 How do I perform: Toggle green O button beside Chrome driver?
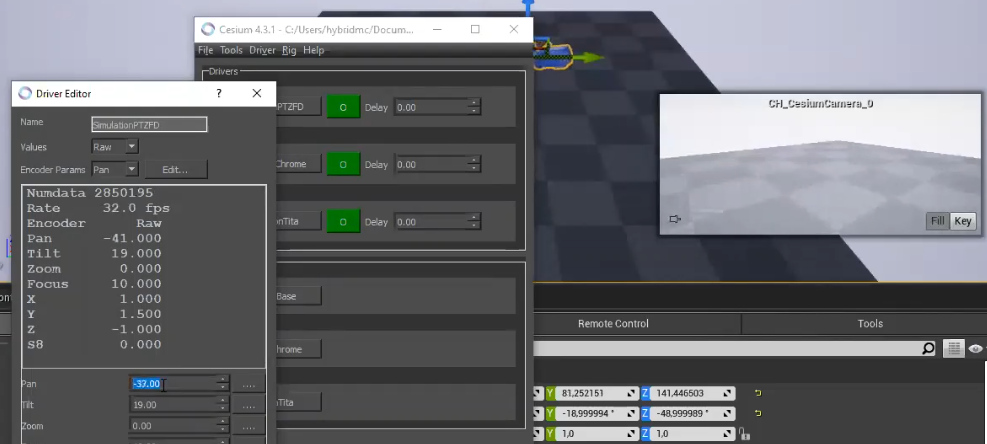pos(343,164)
